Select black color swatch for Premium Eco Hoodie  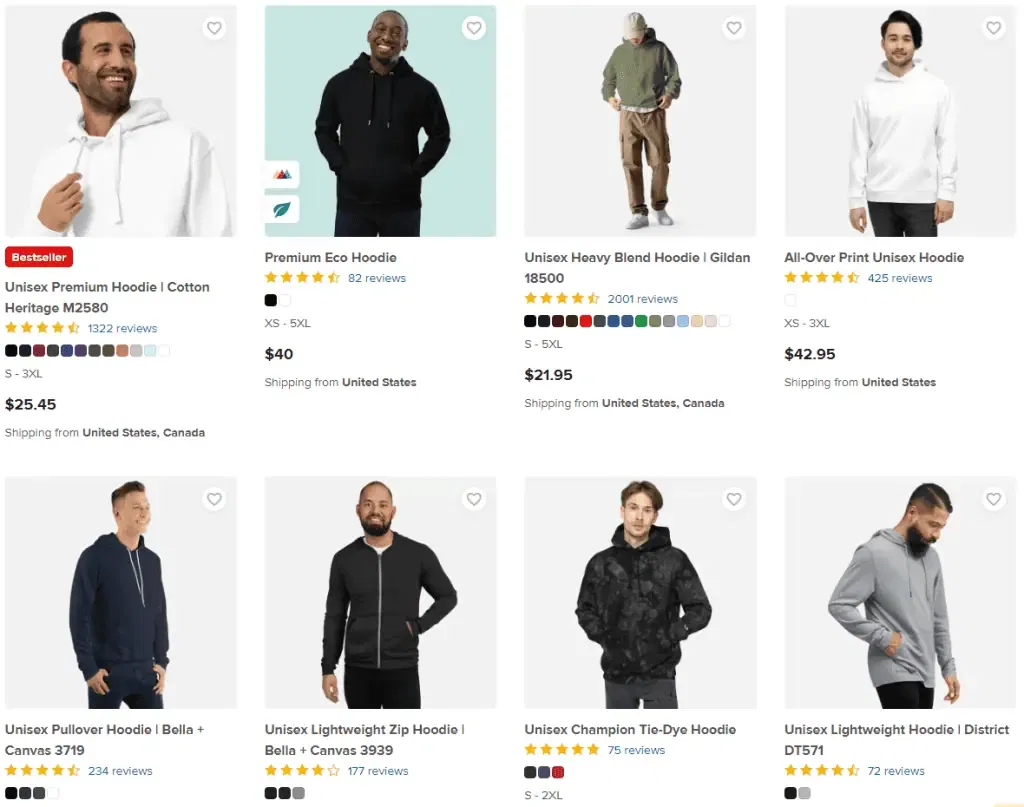pyautogui.click(x=271, y=300)
